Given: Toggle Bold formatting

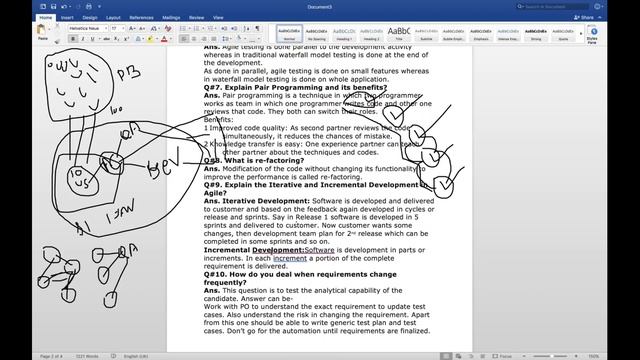Looking at the screenshot, I should tap(73, 39).
